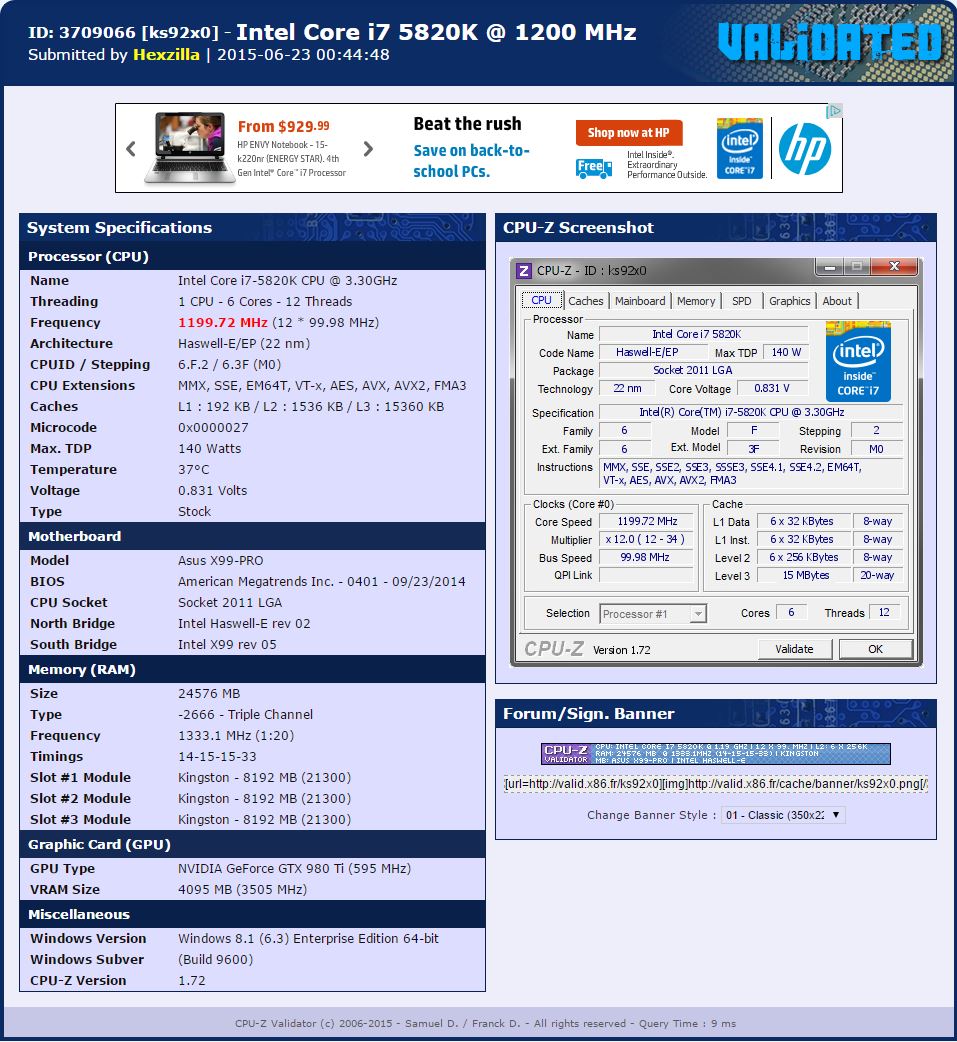Click the Windows 8.1 Enterprise Edition value
The width and height of the screenshot is (957, 1042).
[x=308, y=938]
